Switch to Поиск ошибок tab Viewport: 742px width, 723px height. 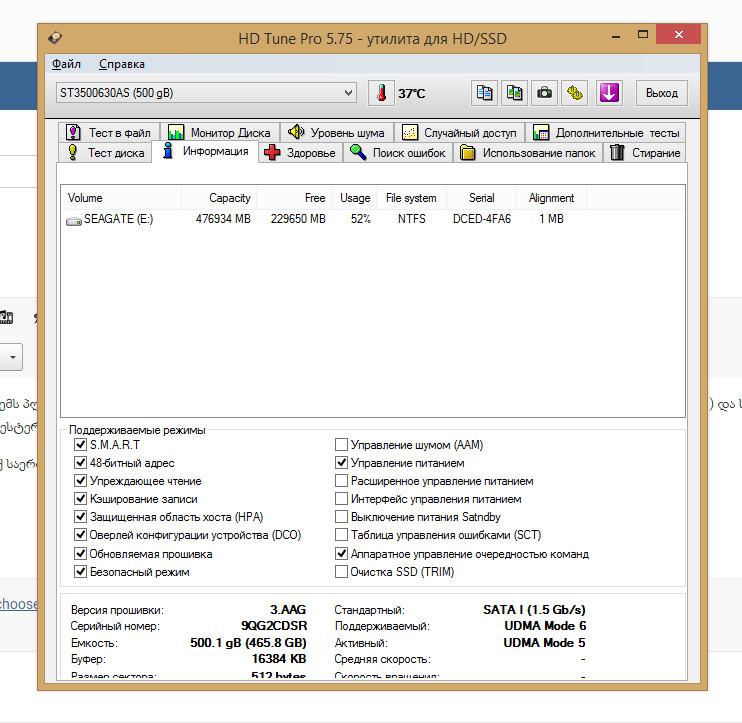pyautogui.click(x=397, y=153)
